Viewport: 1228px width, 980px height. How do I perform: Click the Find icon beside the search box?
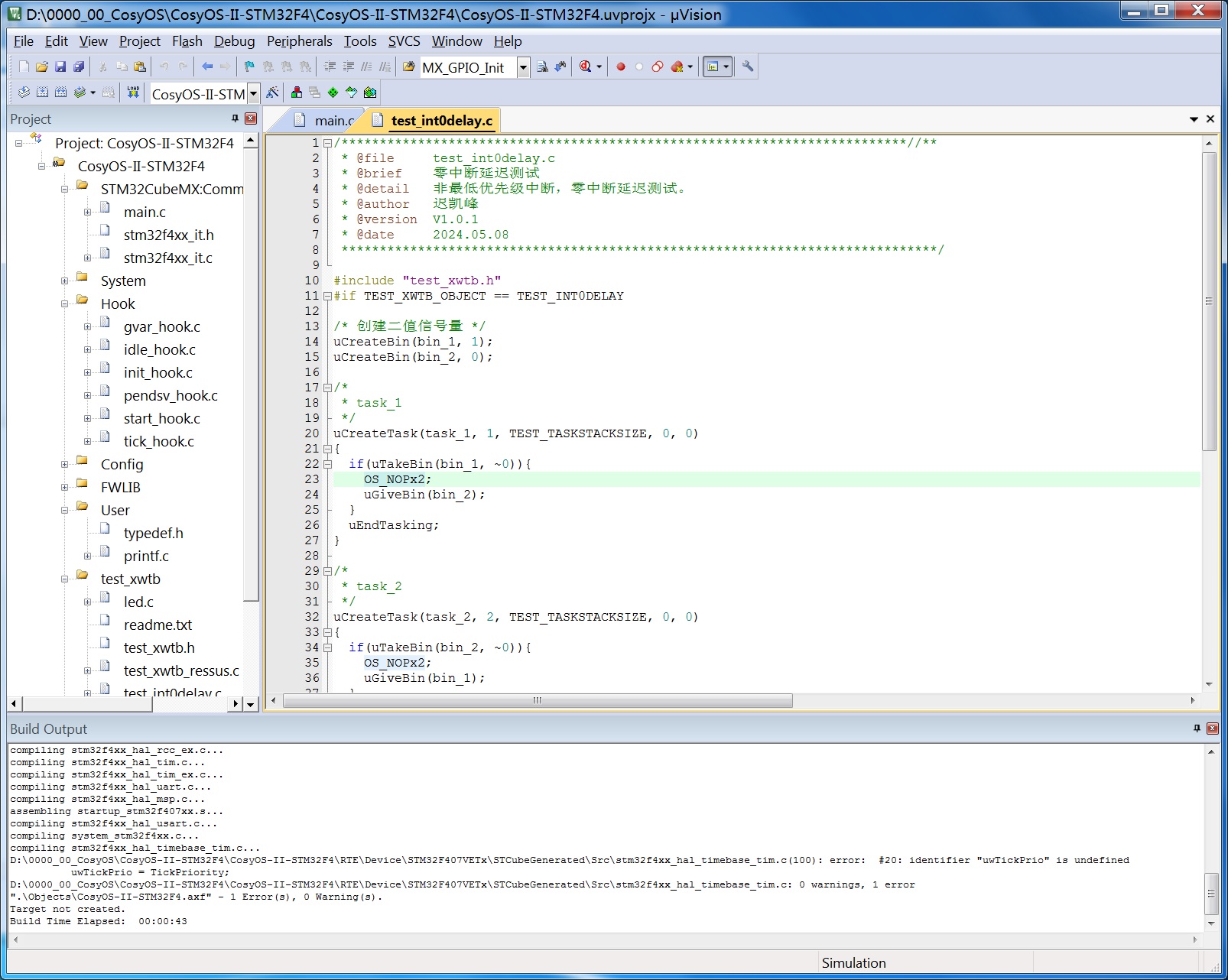click(x=542, y=67)
